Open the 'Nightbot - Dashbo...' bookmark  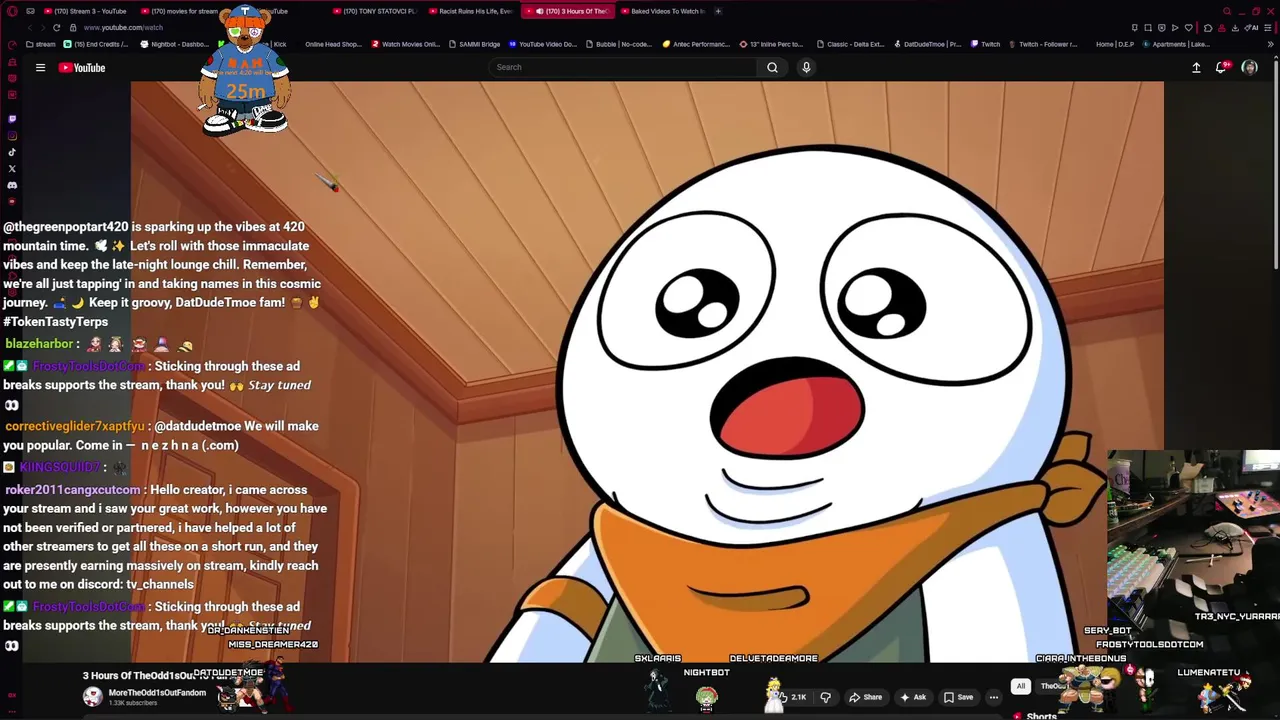pos(174,44)
